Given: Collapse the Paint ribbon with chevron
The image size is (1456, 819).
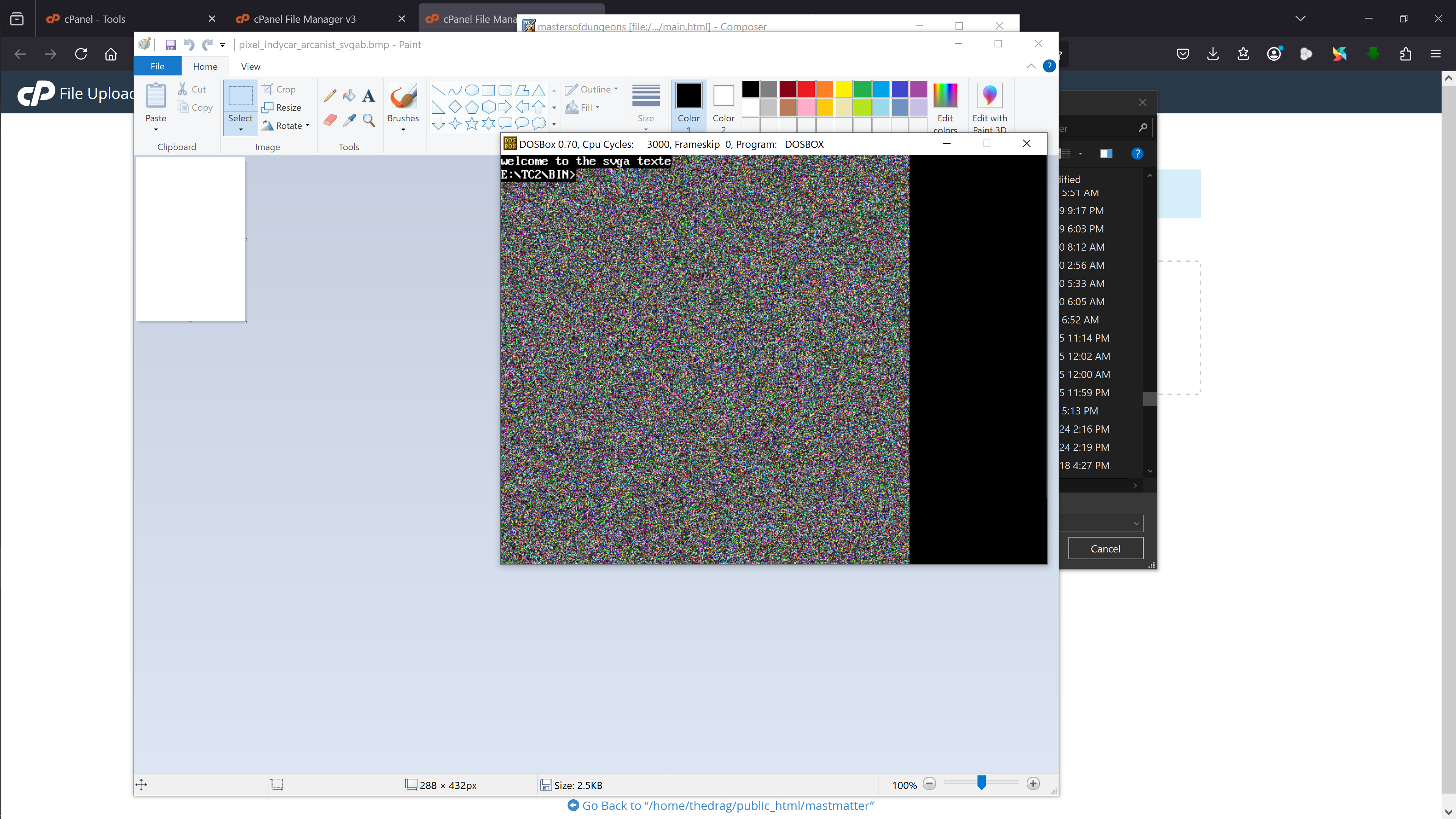Looking at the screenshot, I should pyautogui.click(x=1031, y=66).
